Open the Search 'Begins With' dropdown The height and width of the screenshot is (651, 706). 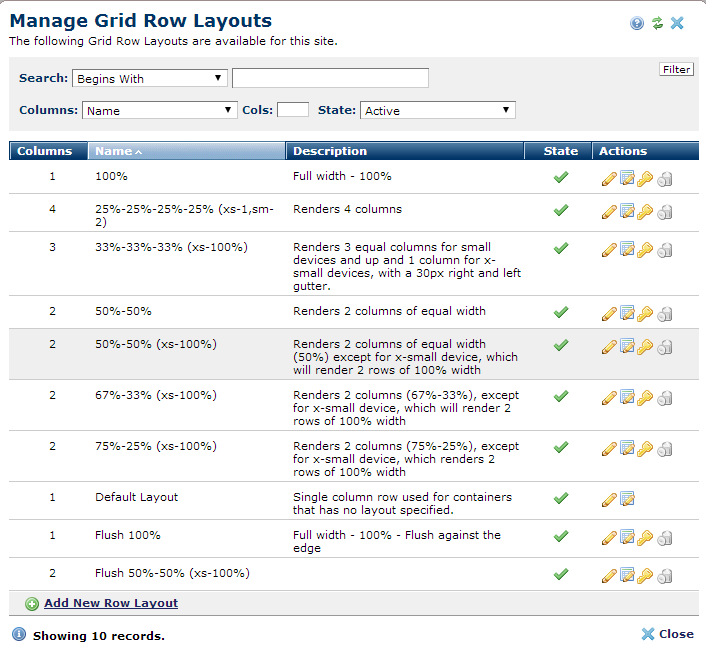[150, 78]
